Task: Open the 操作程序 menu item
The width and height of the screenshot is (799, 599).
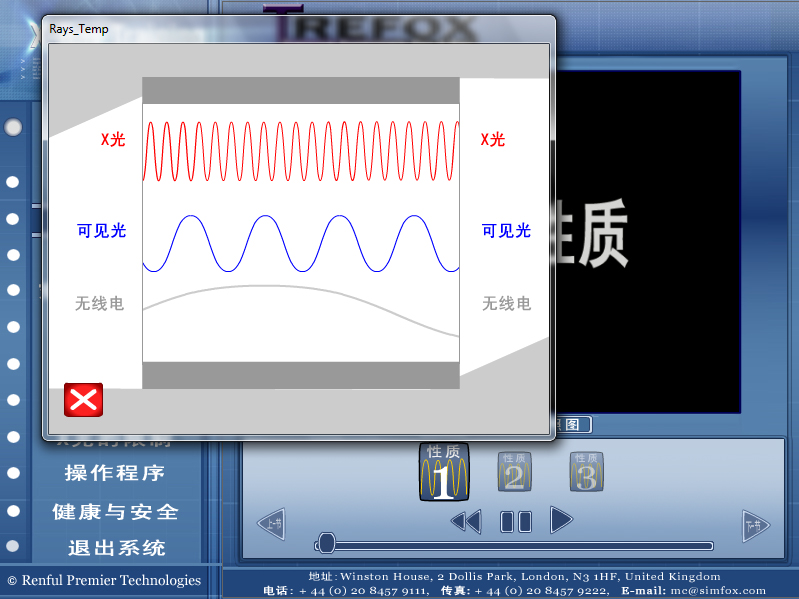Action: [x=114, y=473]
